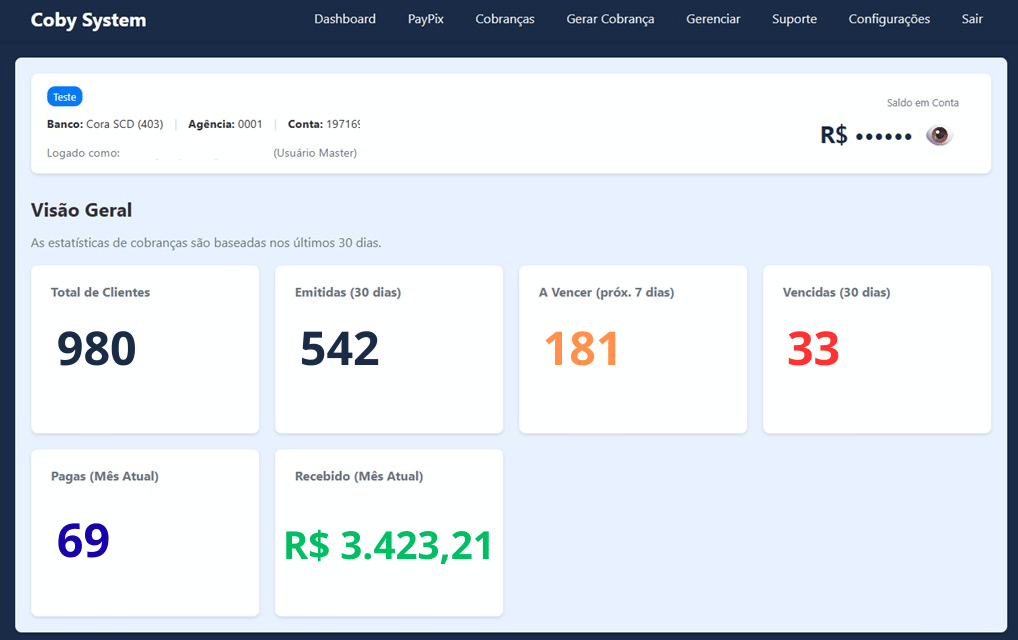Screen dimensions: 1018x640
Task: Click the Coby System logo
Action: [x=90, y=19]
